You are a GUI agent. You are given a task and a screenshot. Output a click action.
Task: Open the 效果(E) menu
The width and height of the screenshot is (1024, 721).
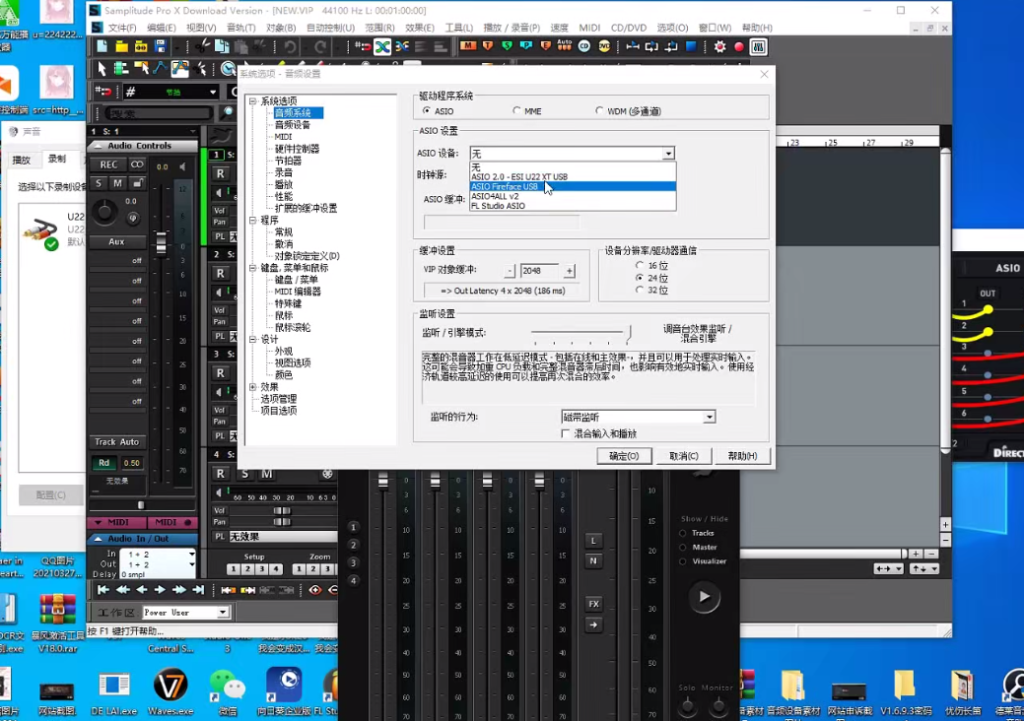pyautogui.click(x=419, y=27)
